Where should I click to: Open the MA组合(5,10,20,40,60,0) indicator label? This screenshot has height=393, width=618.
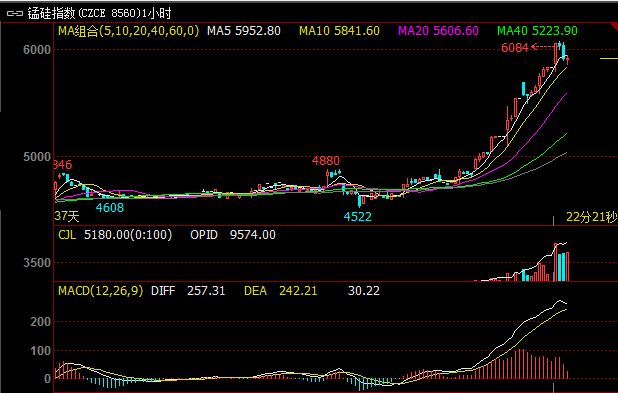[128, 31]
